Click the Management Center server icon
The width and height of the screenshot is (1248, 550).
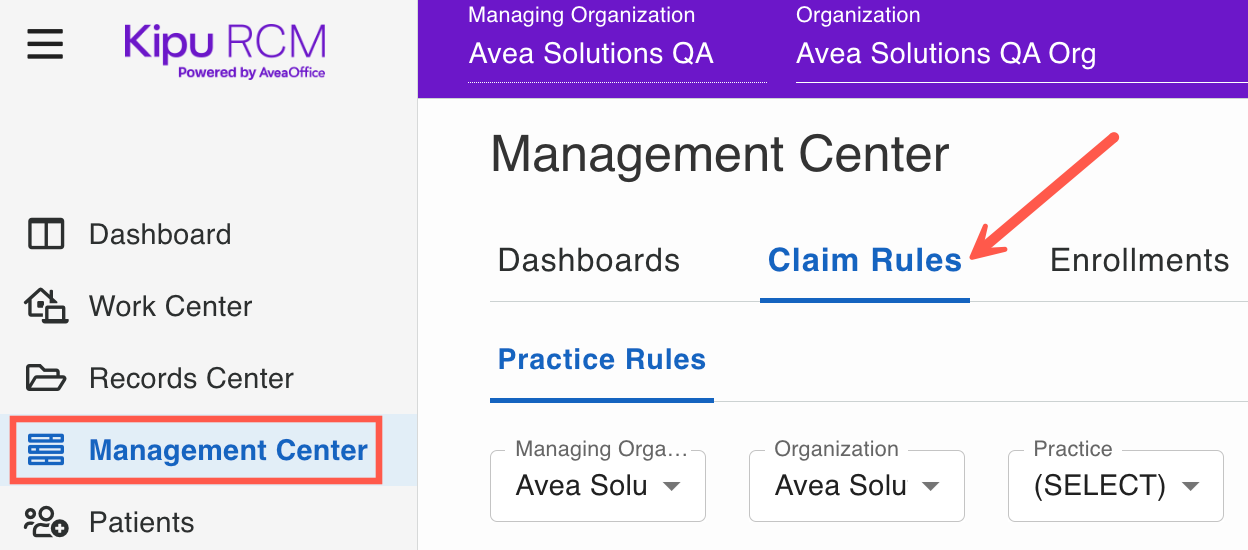pos(46,450)
